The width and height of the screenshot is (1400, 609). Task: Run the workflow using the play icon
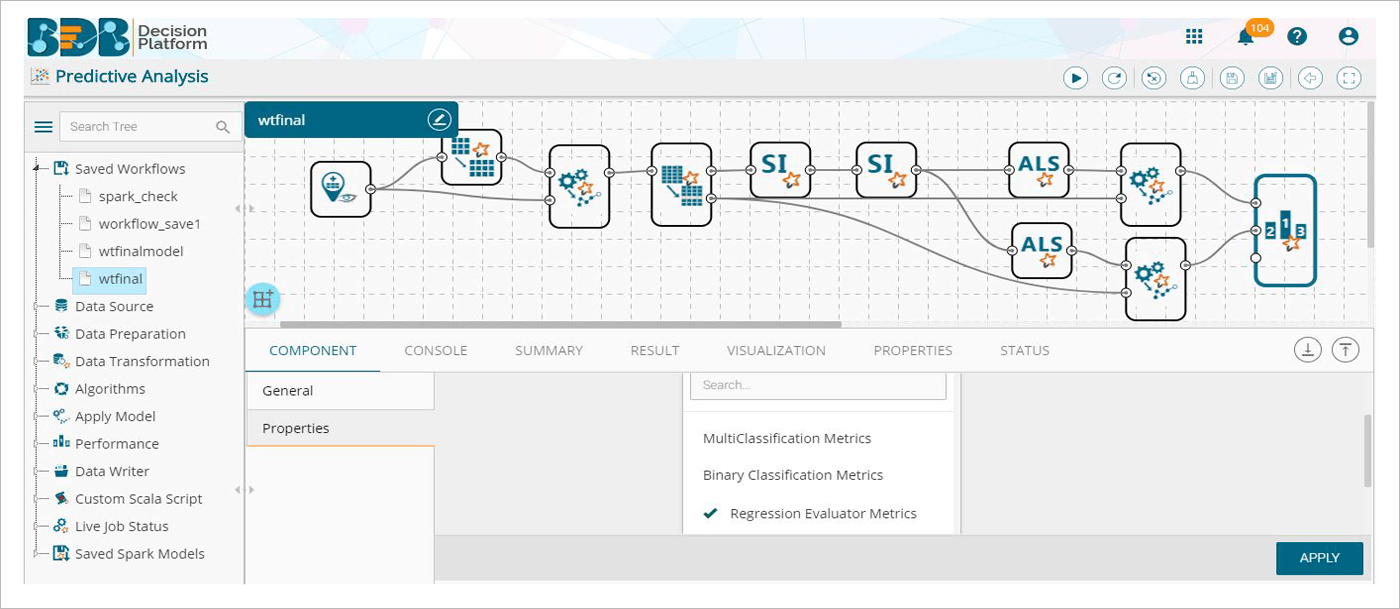tap(1075, 77)
